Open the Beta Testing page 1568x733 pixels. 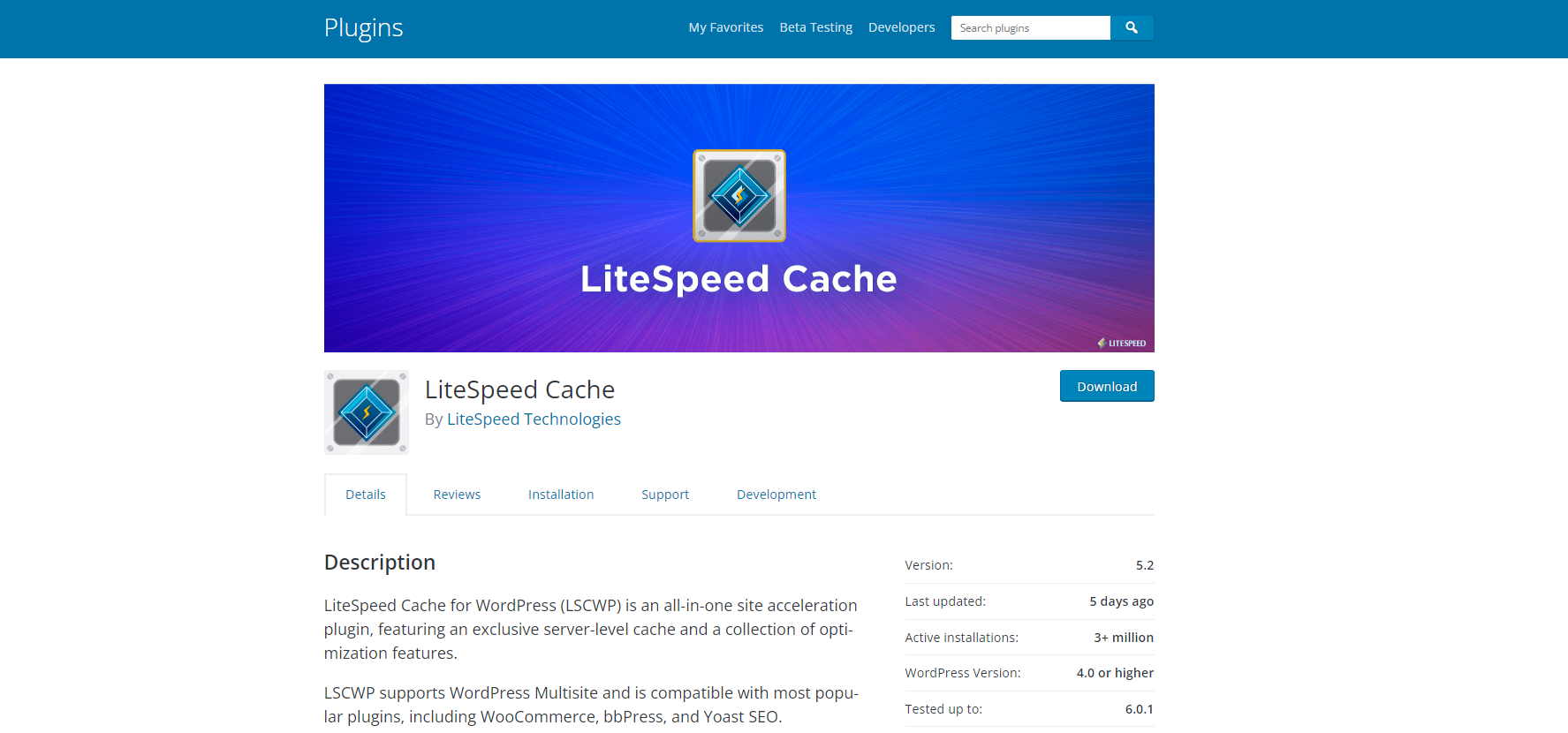click(x=816, y=27)
